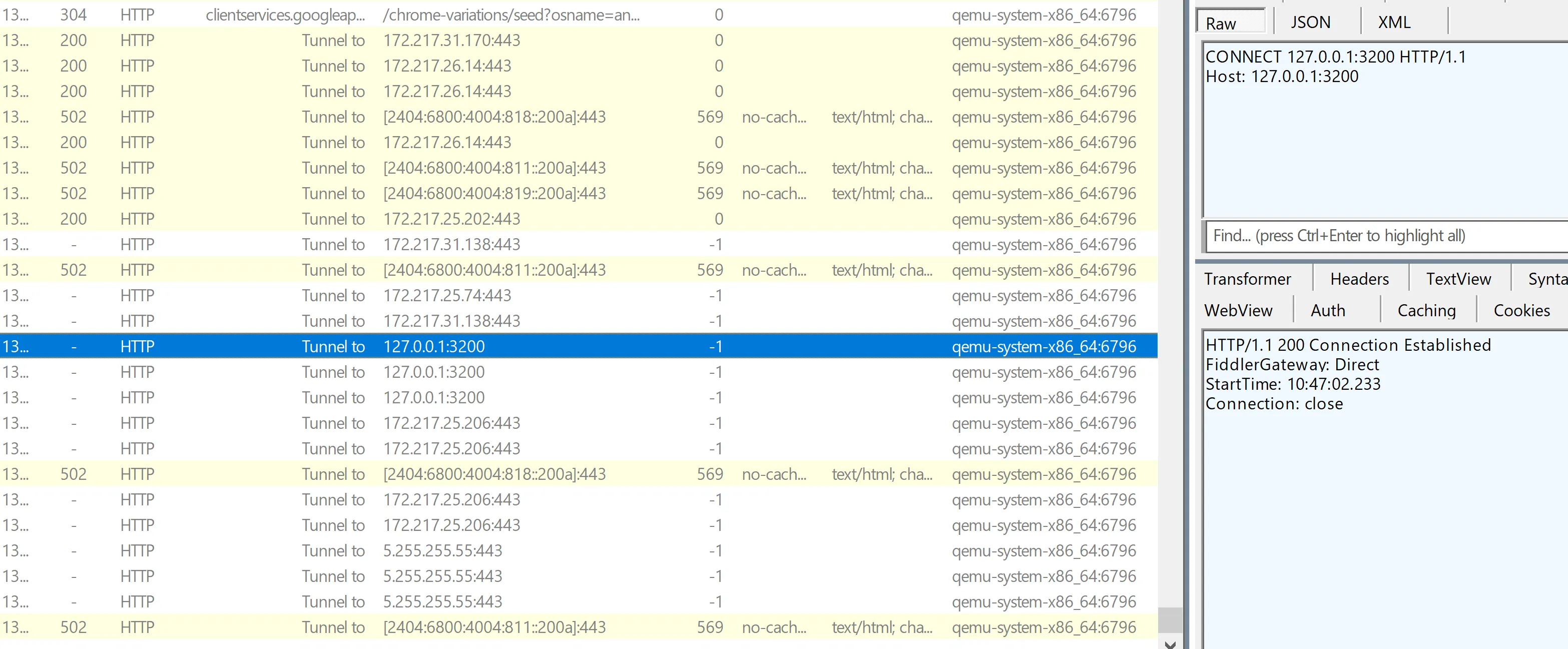Select the tunnel to 172.217.25.202:443 session
The height and width of the screenshot is (649, 1568).
[x=451, y=219]
